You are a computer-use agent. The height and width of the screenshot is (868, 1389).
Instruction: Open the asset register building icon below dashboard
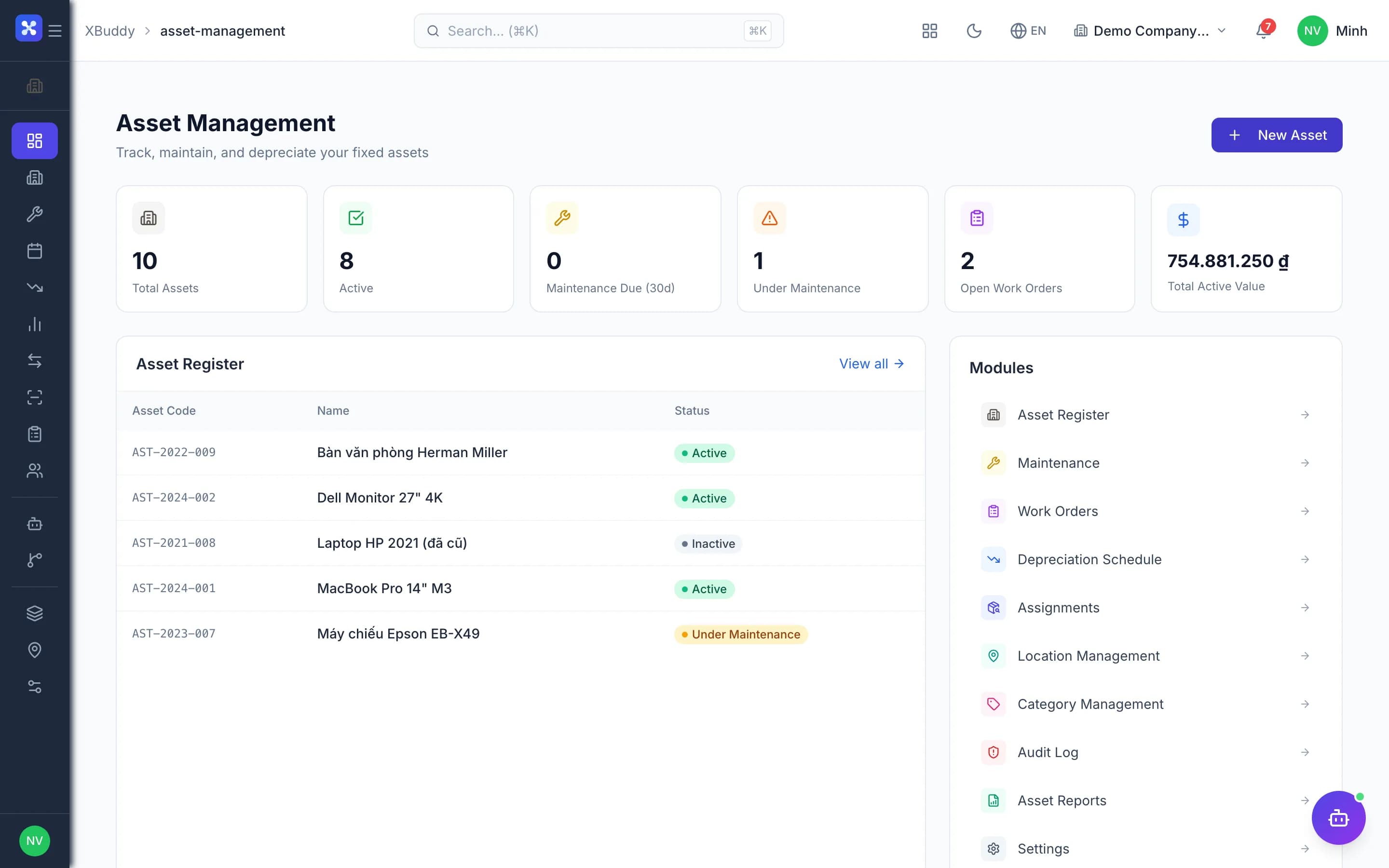pos(34,177)
